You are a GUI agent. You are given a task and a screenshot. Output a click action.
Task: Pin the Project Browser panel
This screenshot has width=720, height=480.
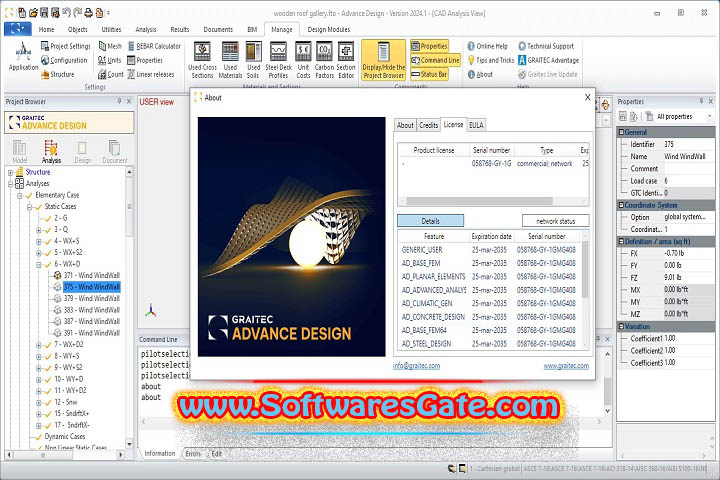pyautogui.click(x=119, y=101)
